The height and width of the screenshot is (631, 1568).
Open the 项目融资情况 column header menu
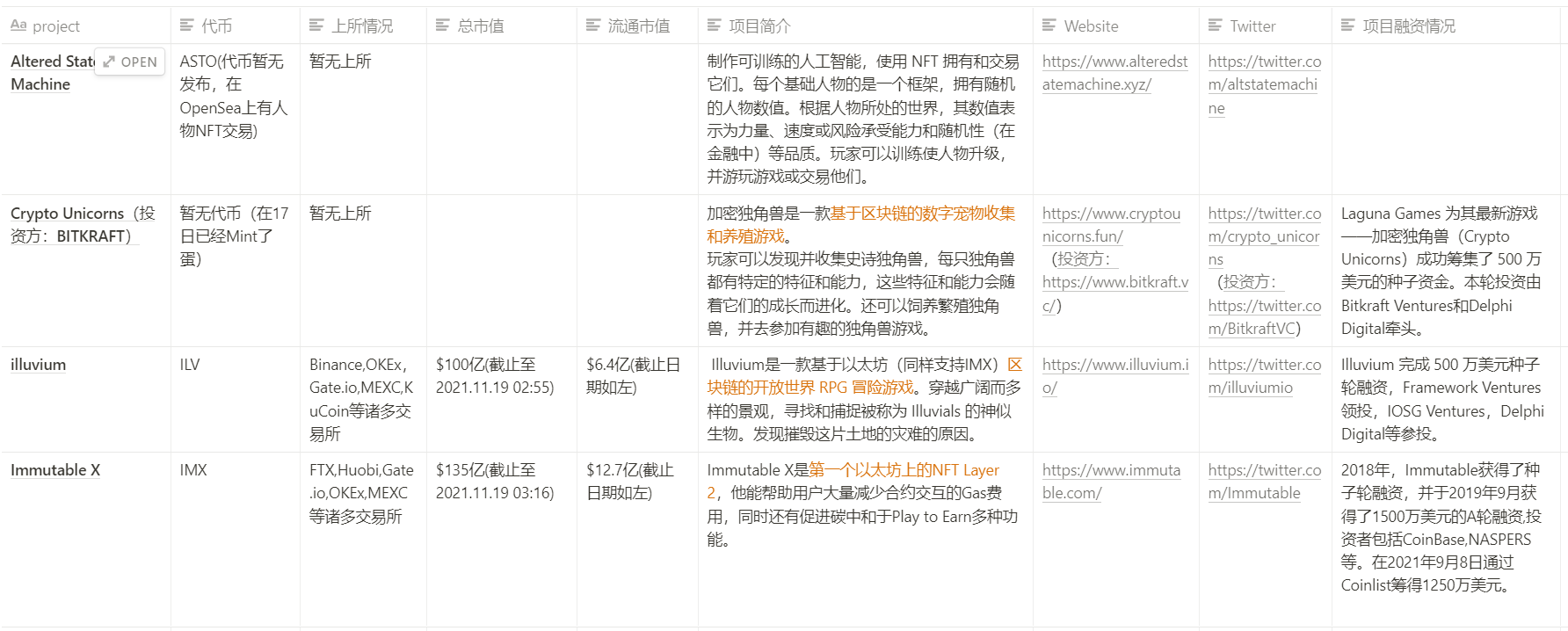click(x=1447, y=25)
